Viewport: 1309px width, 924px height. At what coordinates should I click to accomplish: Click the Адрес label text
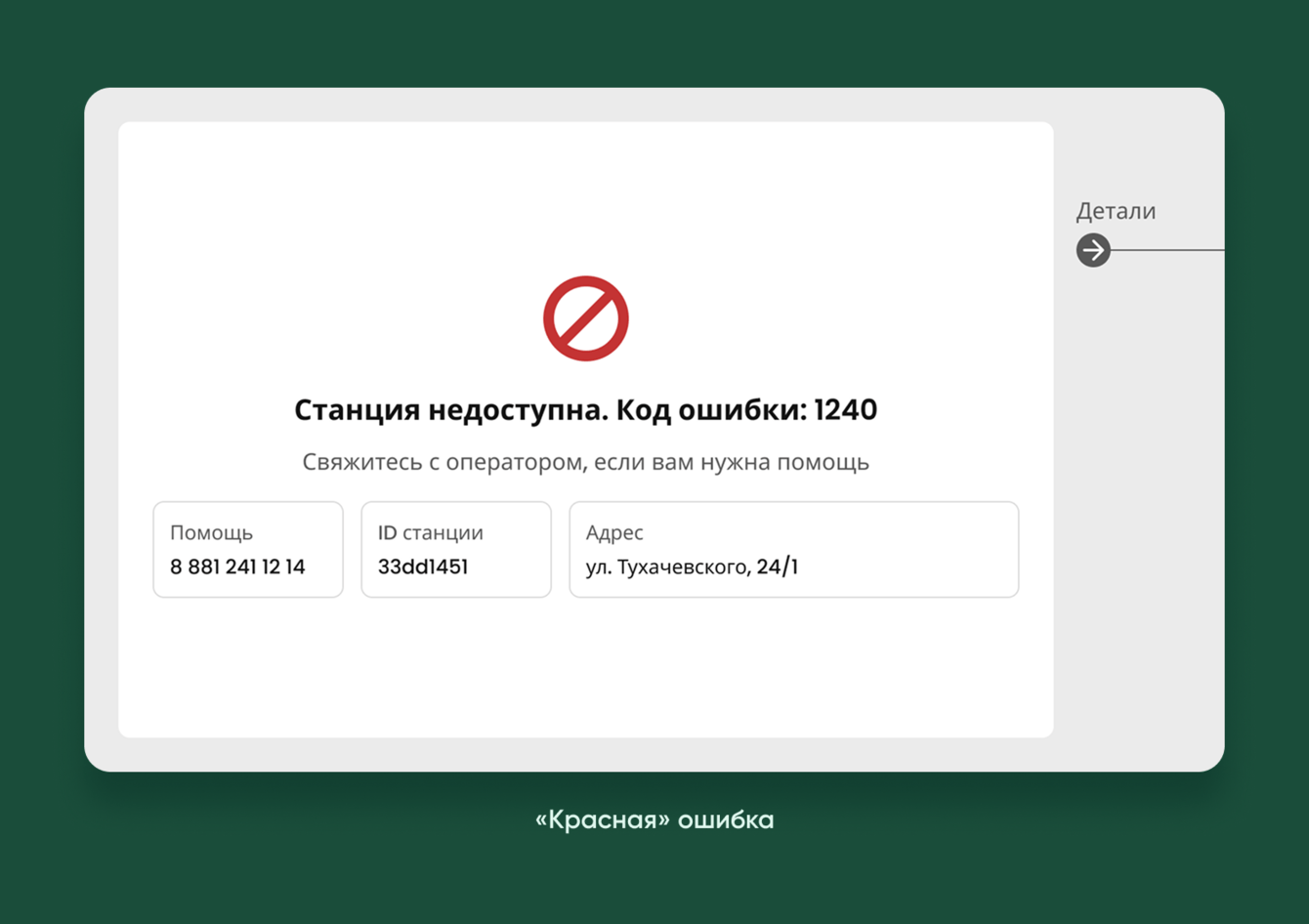point(614,533)
